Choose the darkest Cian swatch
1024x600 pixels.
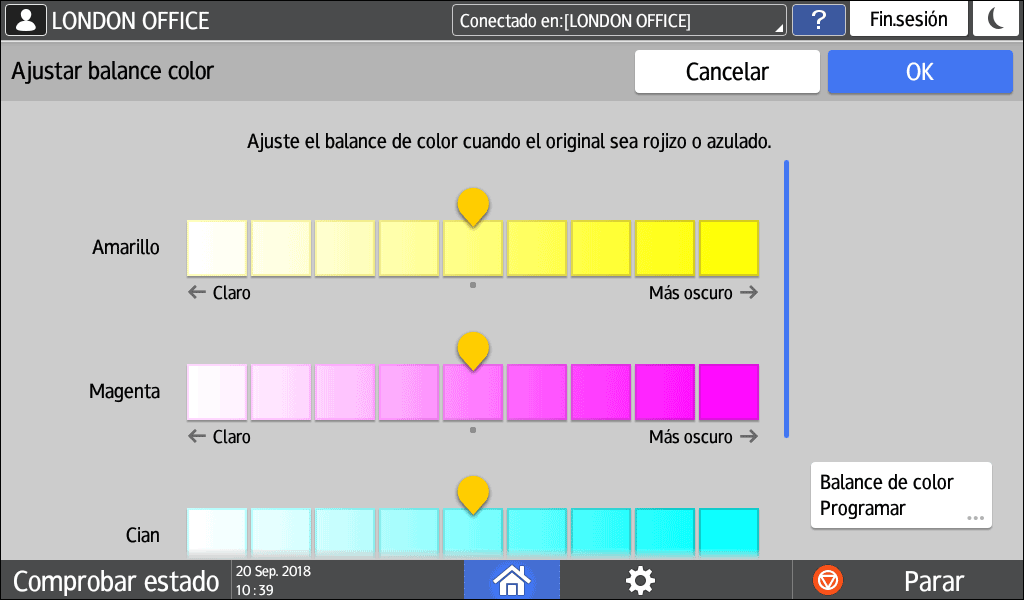[x=728, y=529]
